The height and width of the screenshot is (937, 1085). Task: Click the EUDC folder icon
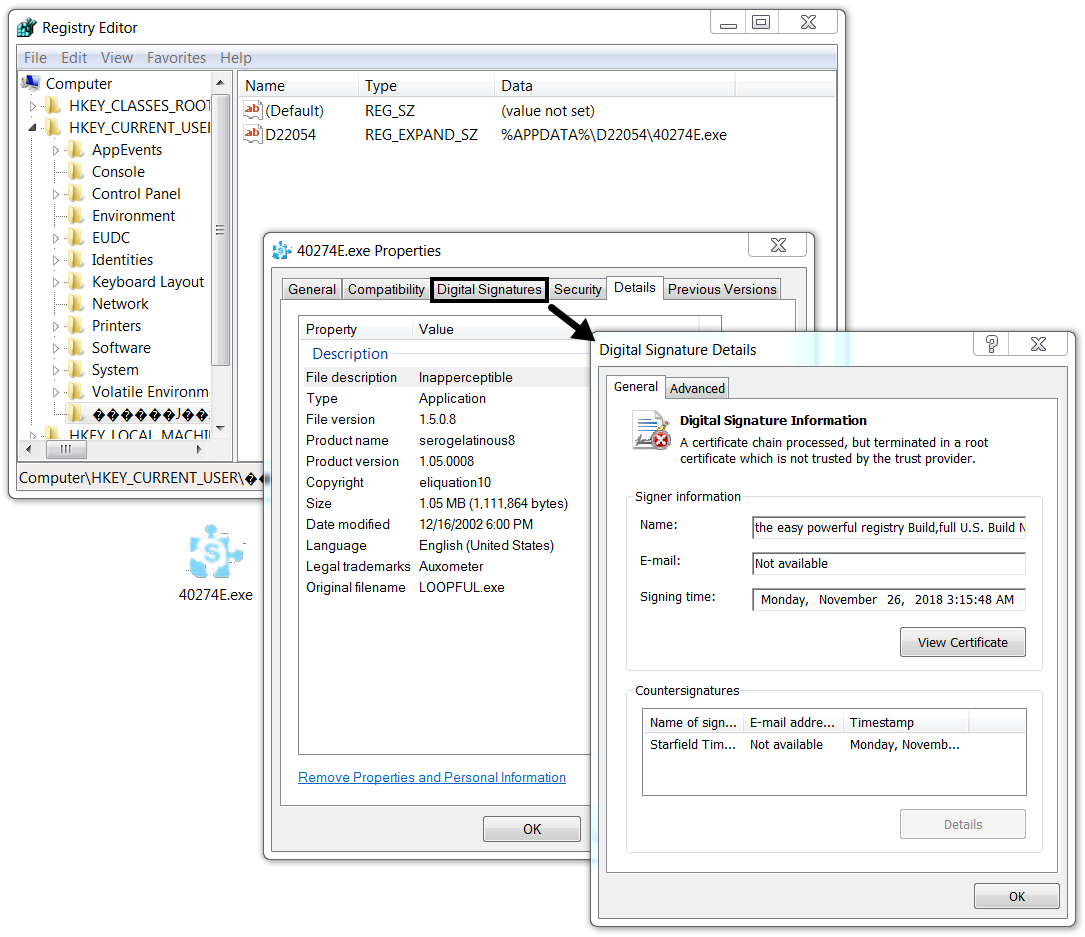pyautogui.click(x=76, y=237)
